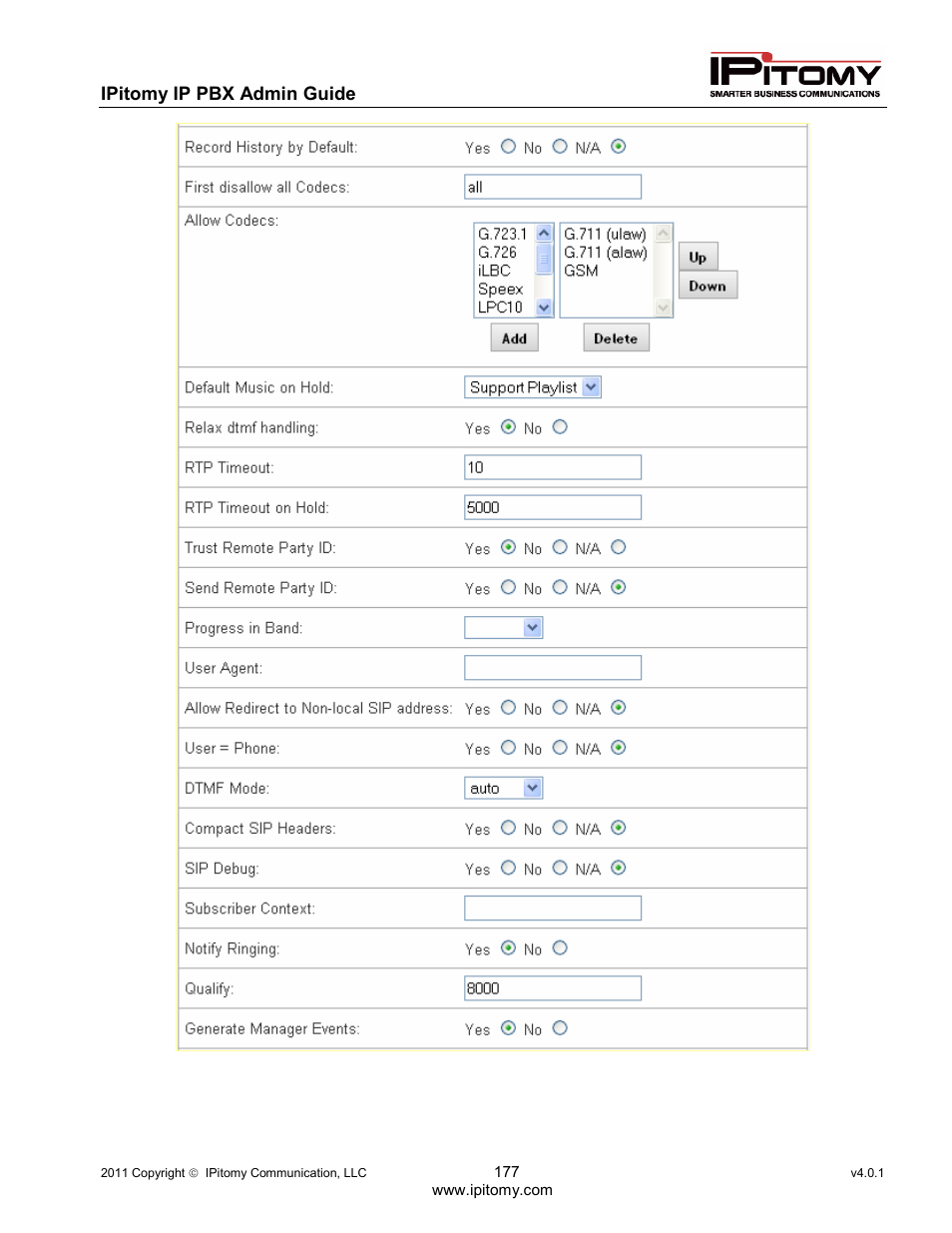Screen dimensions: 952x1233
Task: Select iLBC in available codecs list
Action: (x=495, y=271)
